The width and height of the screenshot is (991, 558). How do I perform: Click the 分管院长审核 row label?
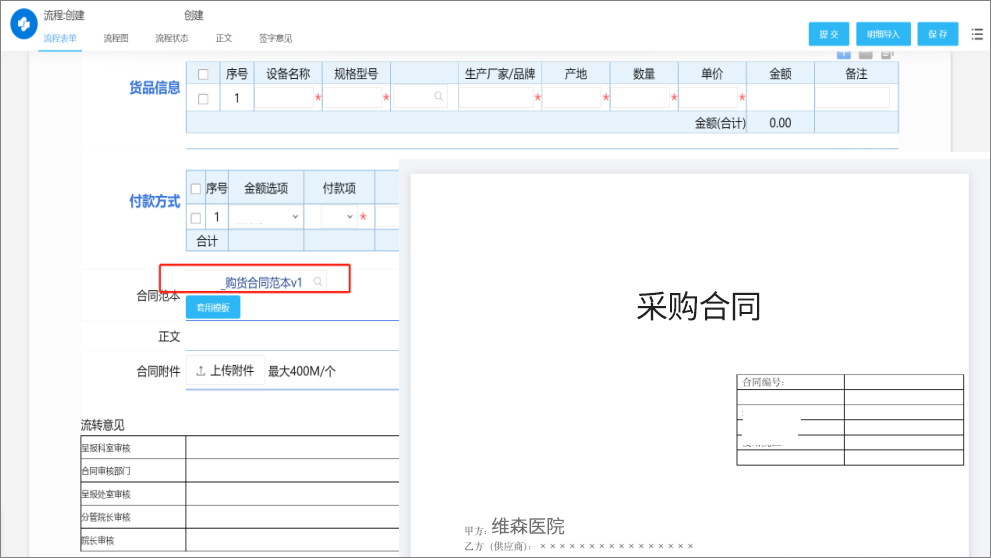[x=106, y=517]
